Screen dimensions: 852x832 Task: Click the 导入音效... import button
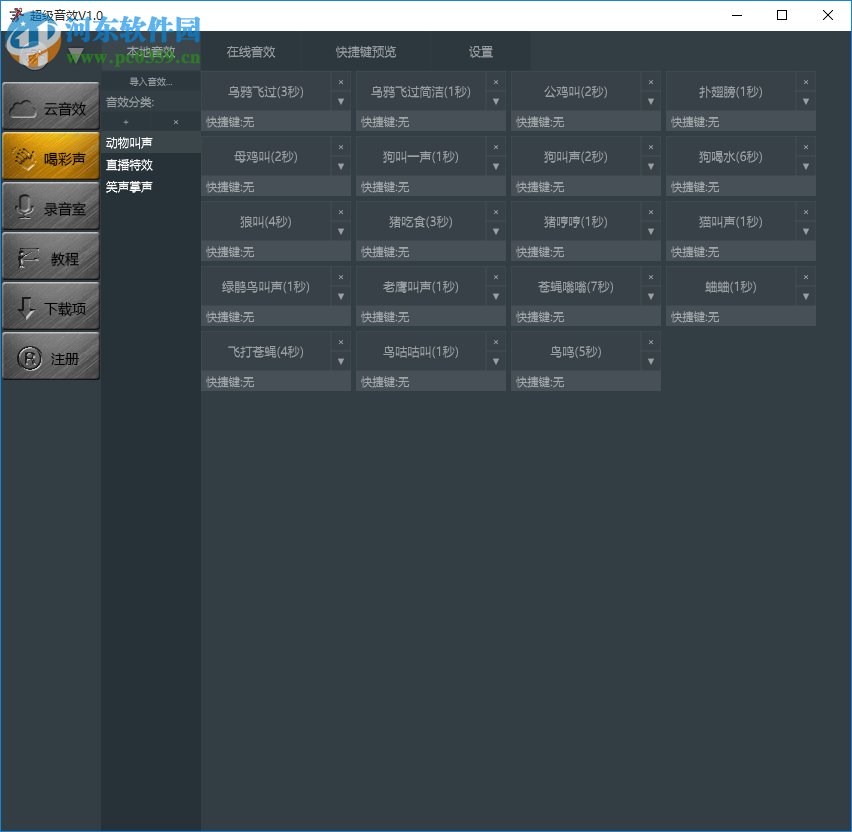click(151, 82)
